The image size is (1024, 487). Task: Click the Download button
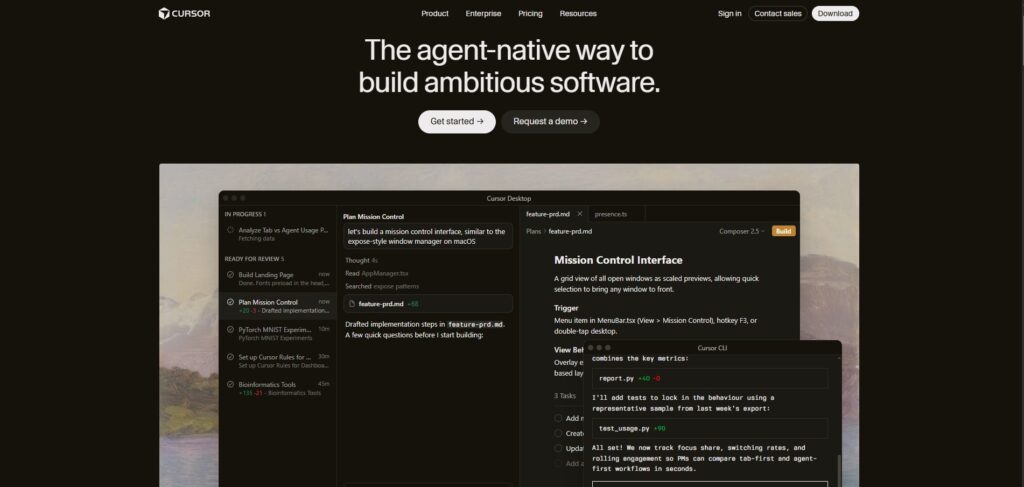pyautogui.click(x=835, y=13)
